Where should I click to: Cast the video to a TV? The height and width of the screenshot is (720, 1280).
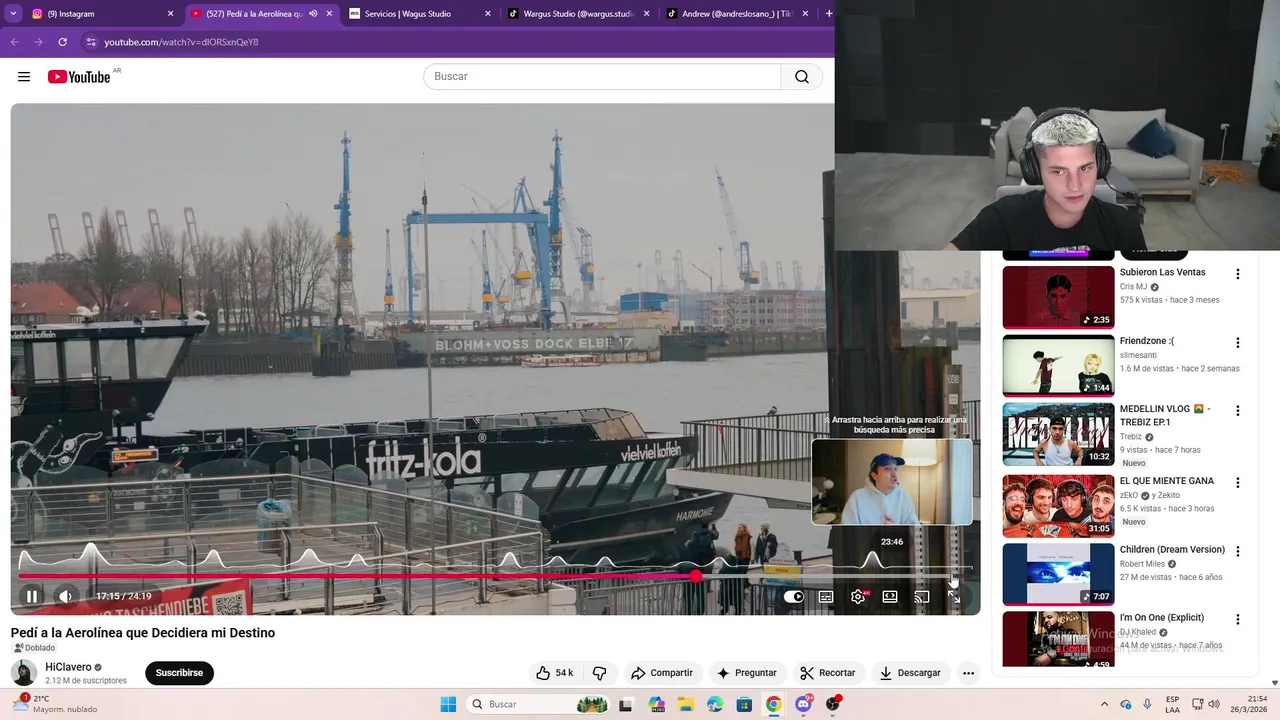tap(922, 597)
